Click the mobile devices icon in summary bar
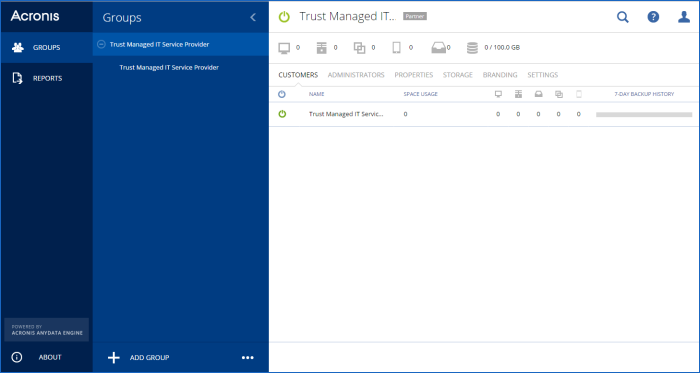The height and width of the screenshot is (373, 700). 396,48
